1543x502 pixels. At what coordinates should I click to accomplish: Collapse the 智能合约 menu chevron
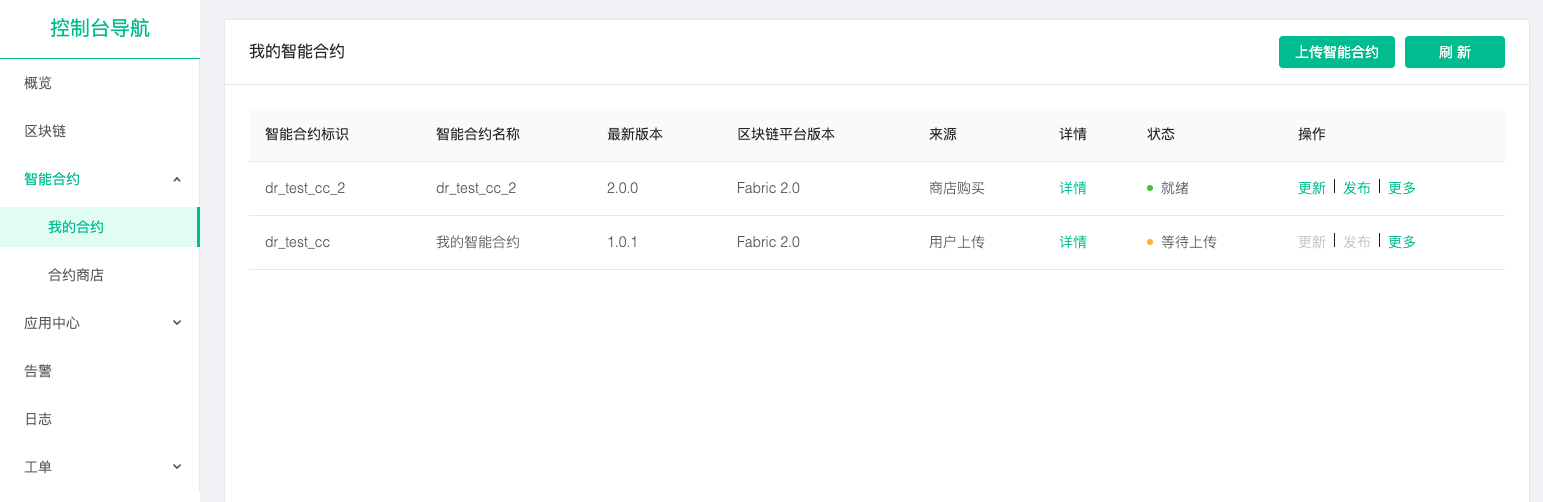tap(177, 179)
